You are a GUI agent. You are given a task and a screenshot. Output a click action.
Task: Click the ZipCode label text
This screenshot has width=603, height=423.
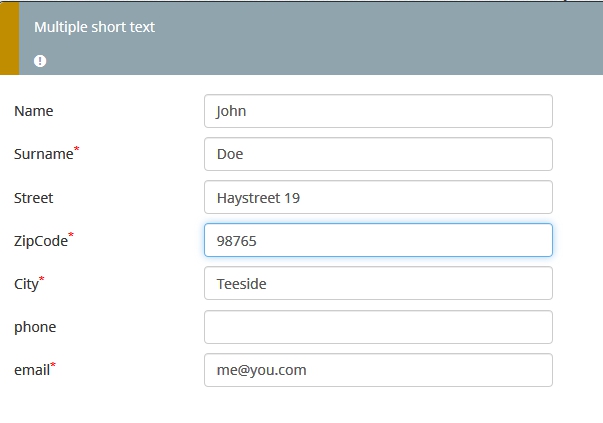(x=40, y=241)
